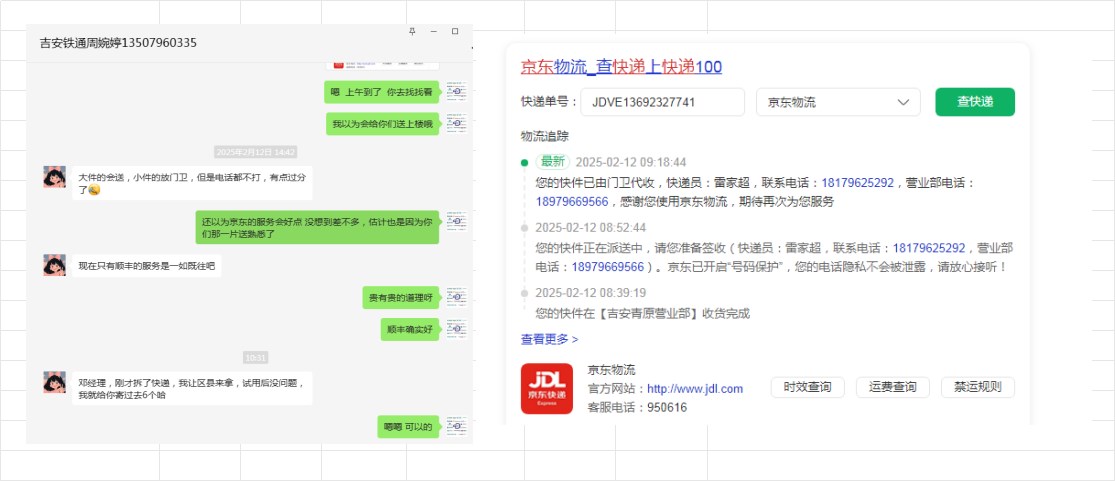Click 查看更多 to show more tracking
1115x481 pixels.
coord(550,339)
